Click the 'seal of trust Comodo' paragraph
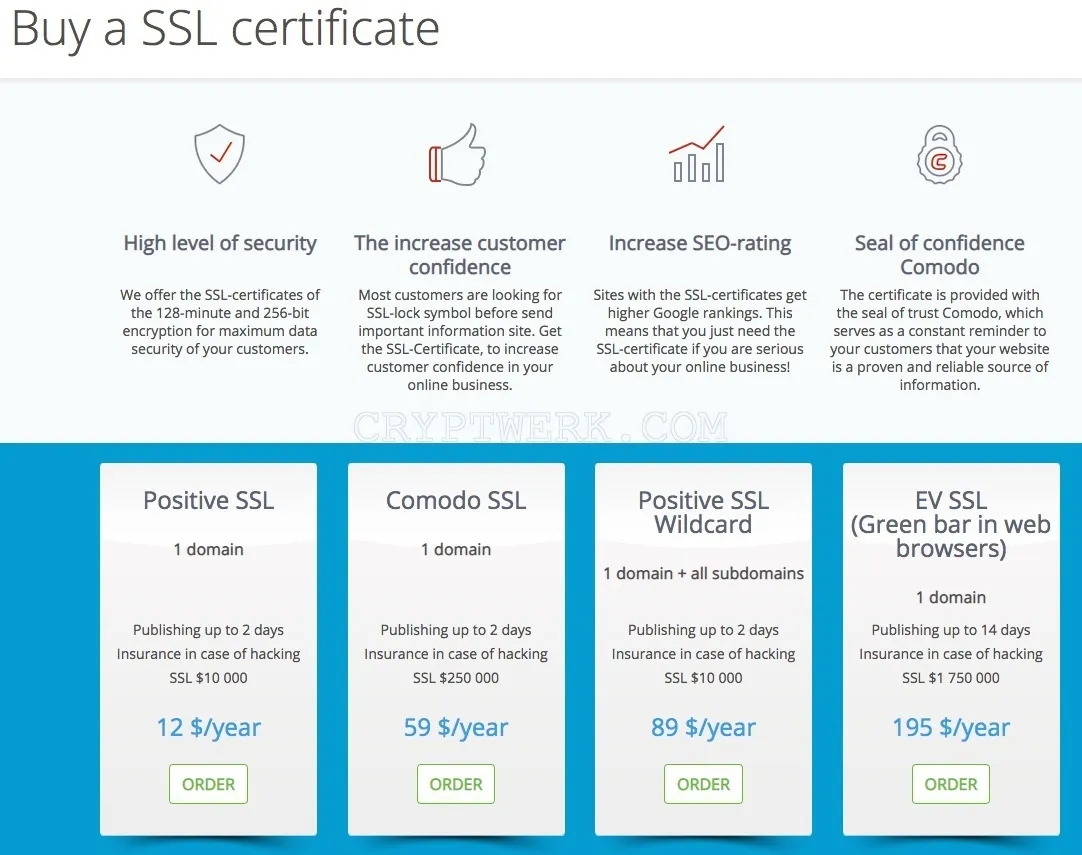 click(x=939, y=340)
